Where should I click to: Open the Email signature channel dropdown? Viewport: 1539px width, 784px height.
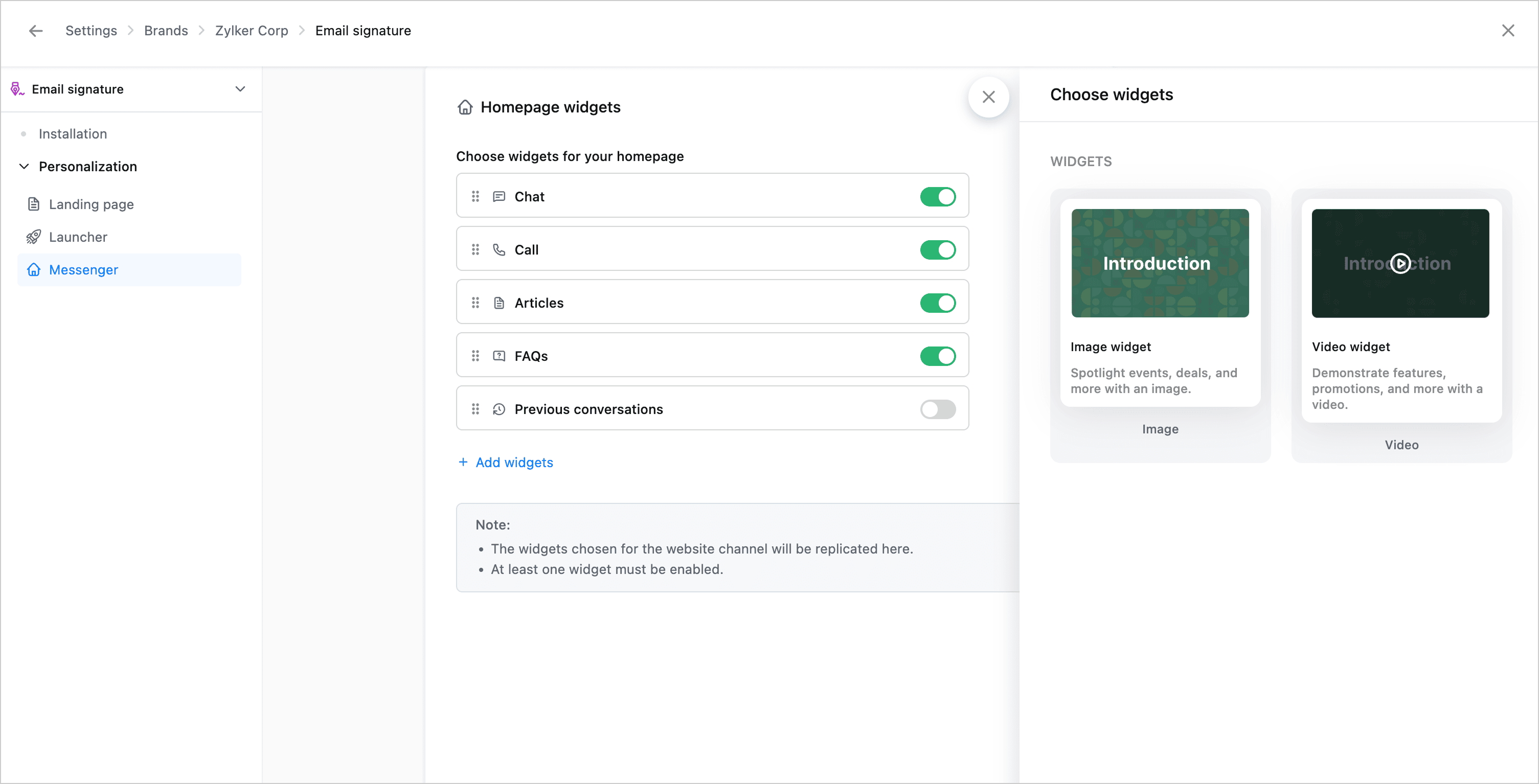point(240,89)
